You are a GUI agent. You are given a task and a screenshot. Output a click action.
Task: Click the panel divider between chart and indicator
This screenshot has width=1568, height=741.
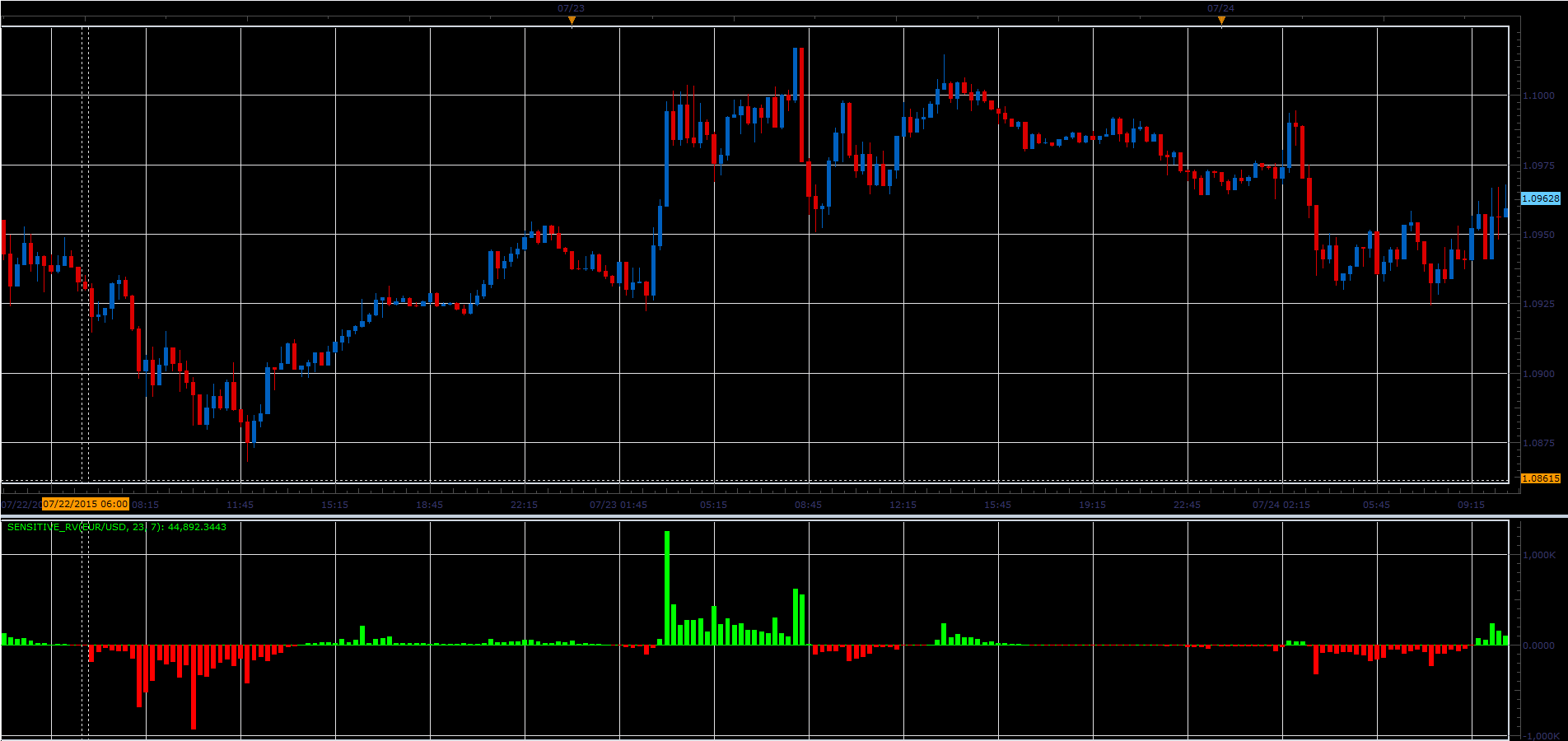point(784,516)
